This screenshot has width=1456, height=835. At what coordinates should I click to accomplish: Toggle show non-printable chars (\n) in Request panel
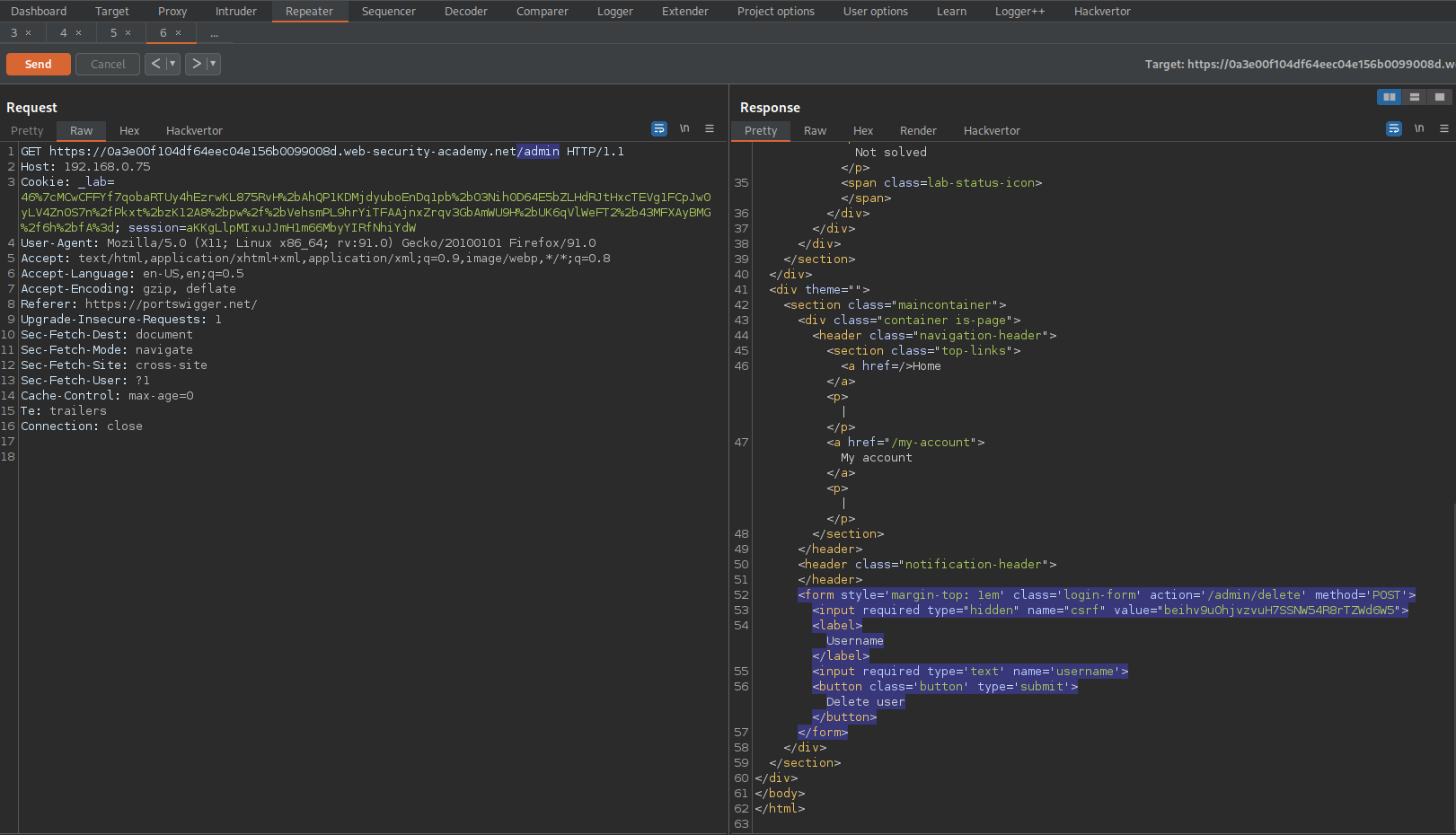click(684, 129)
